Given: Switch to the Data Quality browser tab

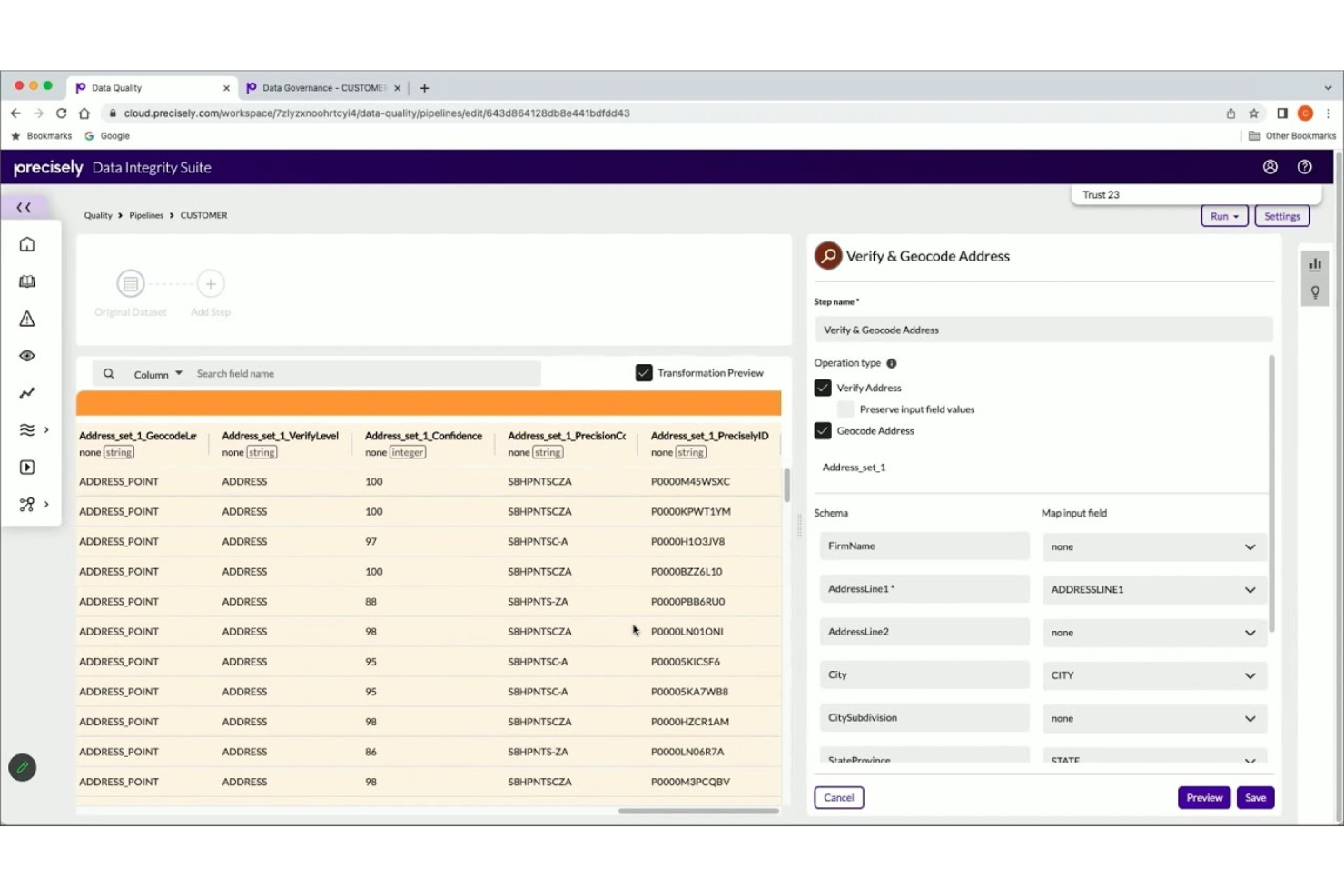Looking at the screenshot, I should 152,88.
